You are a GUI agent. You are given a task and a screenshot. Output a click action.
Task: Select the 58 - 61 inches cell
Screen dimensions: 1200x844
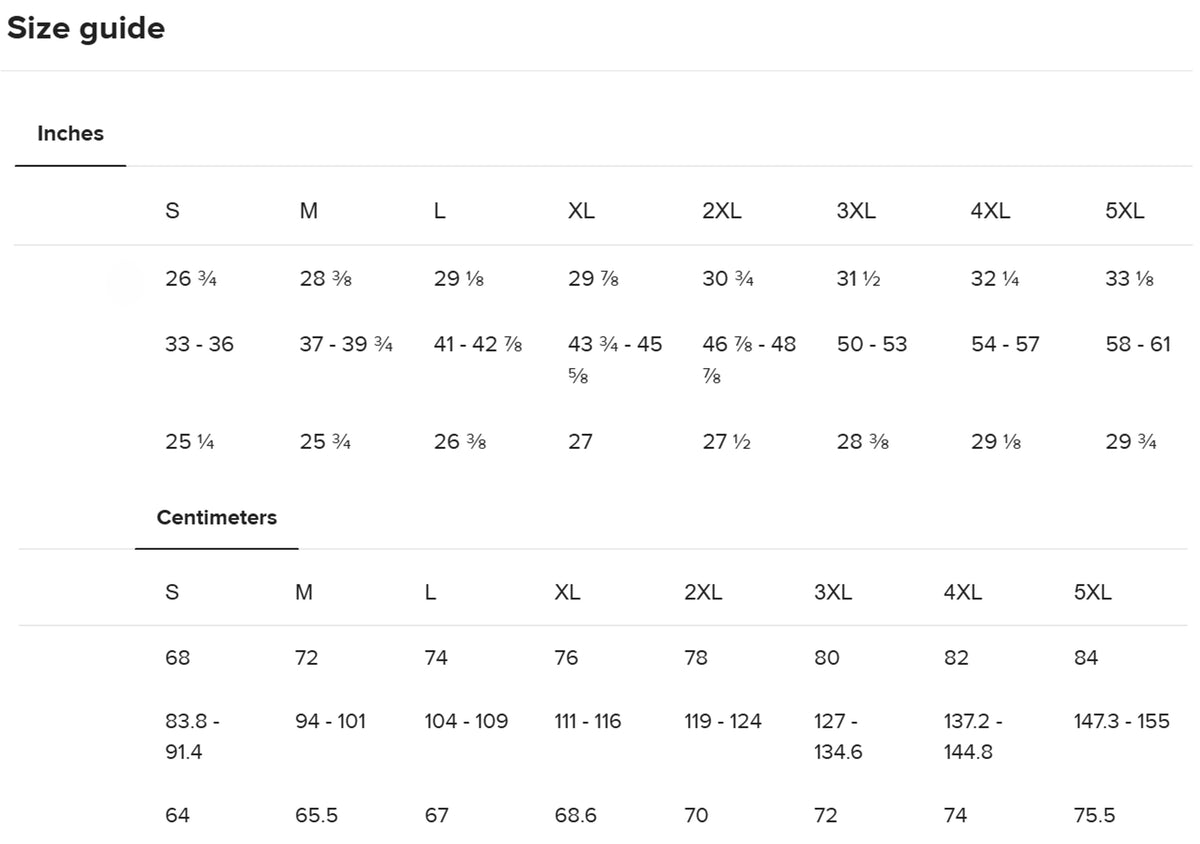(1138, 345)
